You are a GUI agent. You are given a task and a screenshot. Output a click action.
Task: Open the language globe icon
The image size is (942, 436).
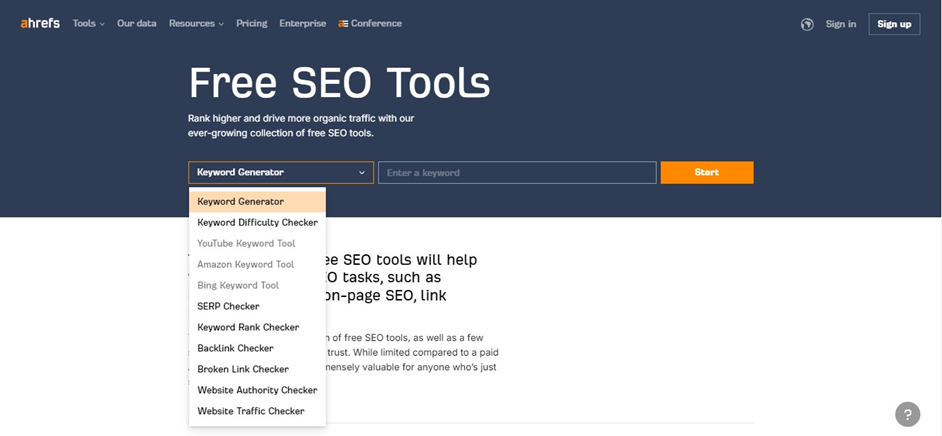807,24
